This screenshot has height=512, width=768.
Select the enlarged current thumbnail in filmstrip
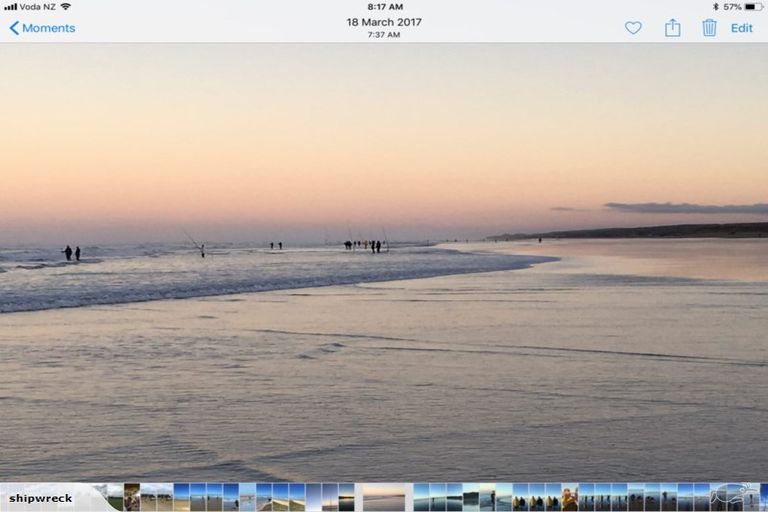click(384, 497)
